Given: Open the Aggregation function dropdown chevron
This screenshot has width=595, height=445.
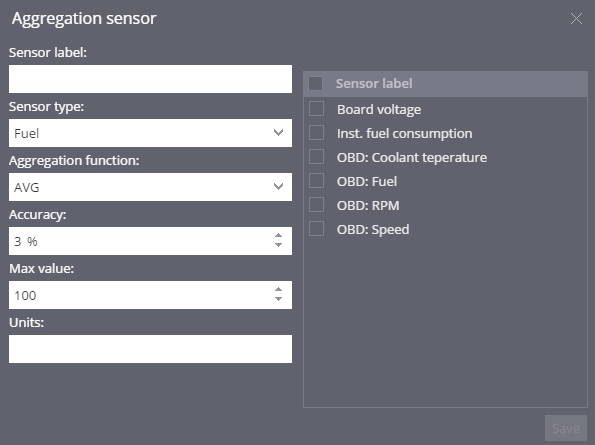Looking at the screenshot, I should pos(279,186).
